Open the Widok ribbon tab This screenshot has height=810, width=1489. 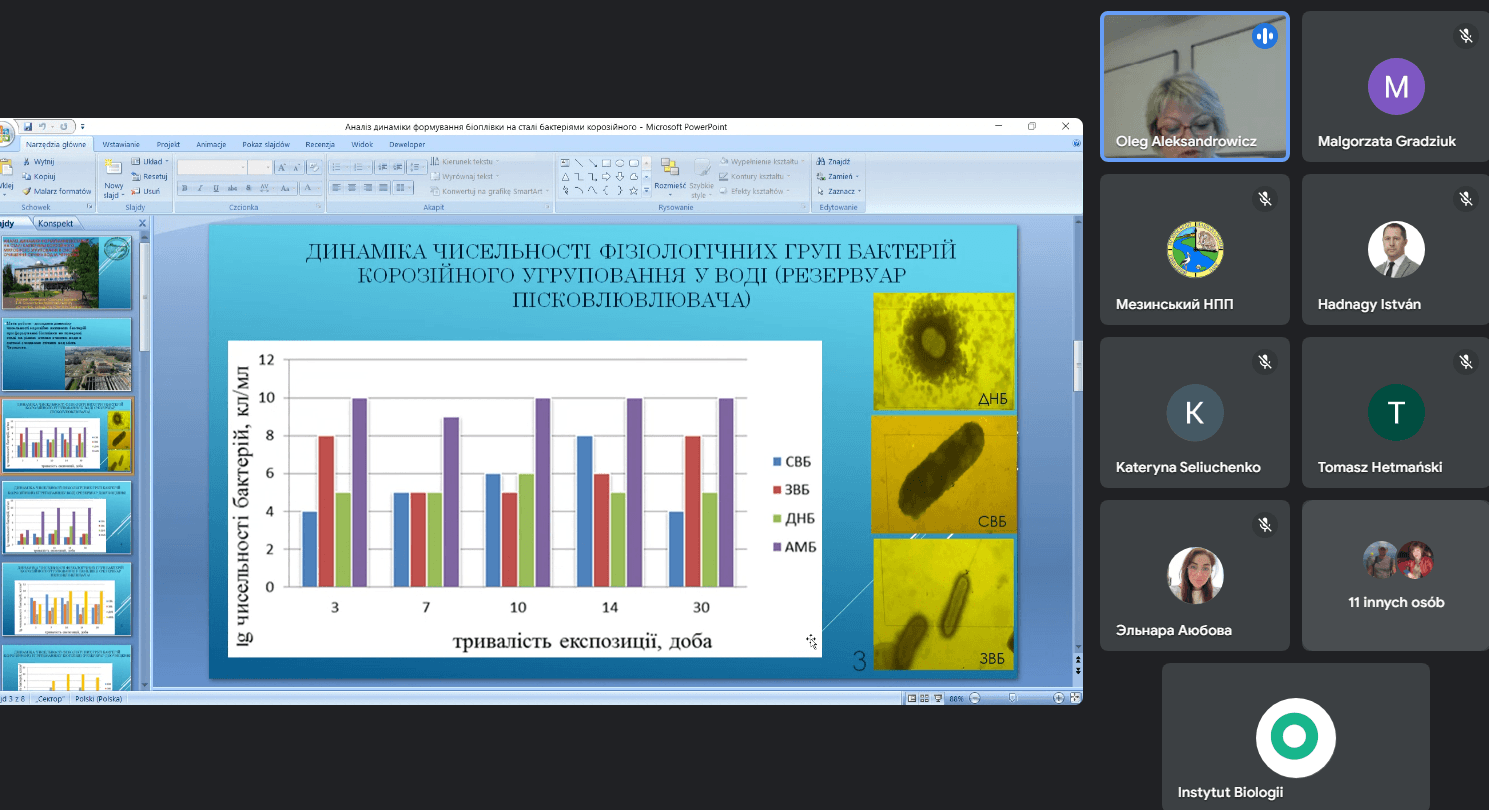pyautogui.click(x=362, y=144)
